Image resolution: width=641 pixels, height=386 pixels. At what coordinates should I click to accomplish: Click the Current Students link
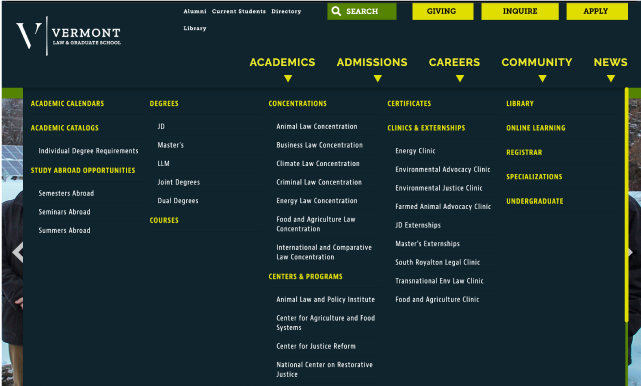(x=239, y=11)
